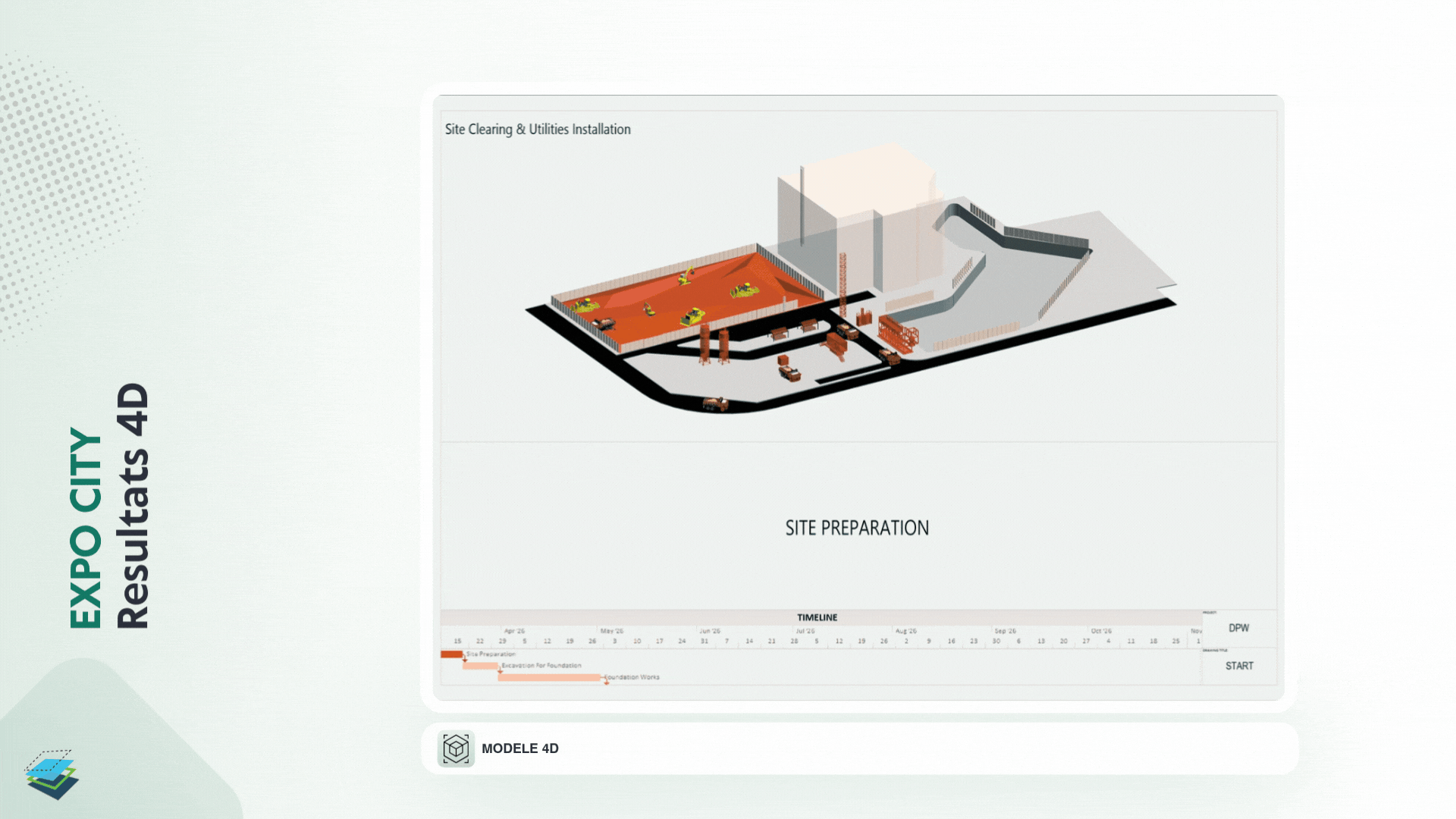This screenshot has width=1456, height=819.
Task: Click the DPW project label cell
Action: [x=1239, y=628]
